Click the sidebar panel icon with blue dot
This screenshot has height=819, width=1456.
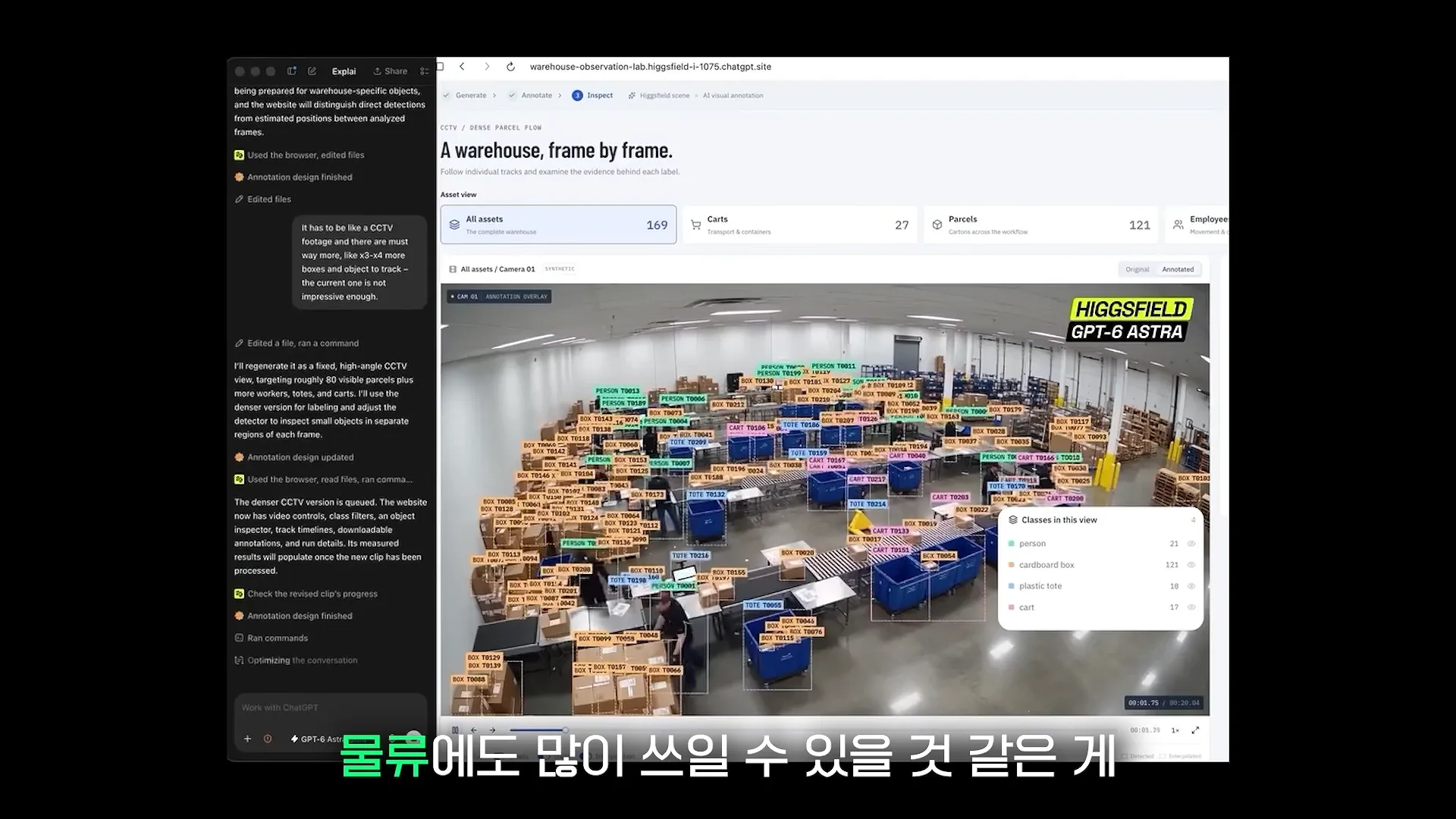(291, 71)
